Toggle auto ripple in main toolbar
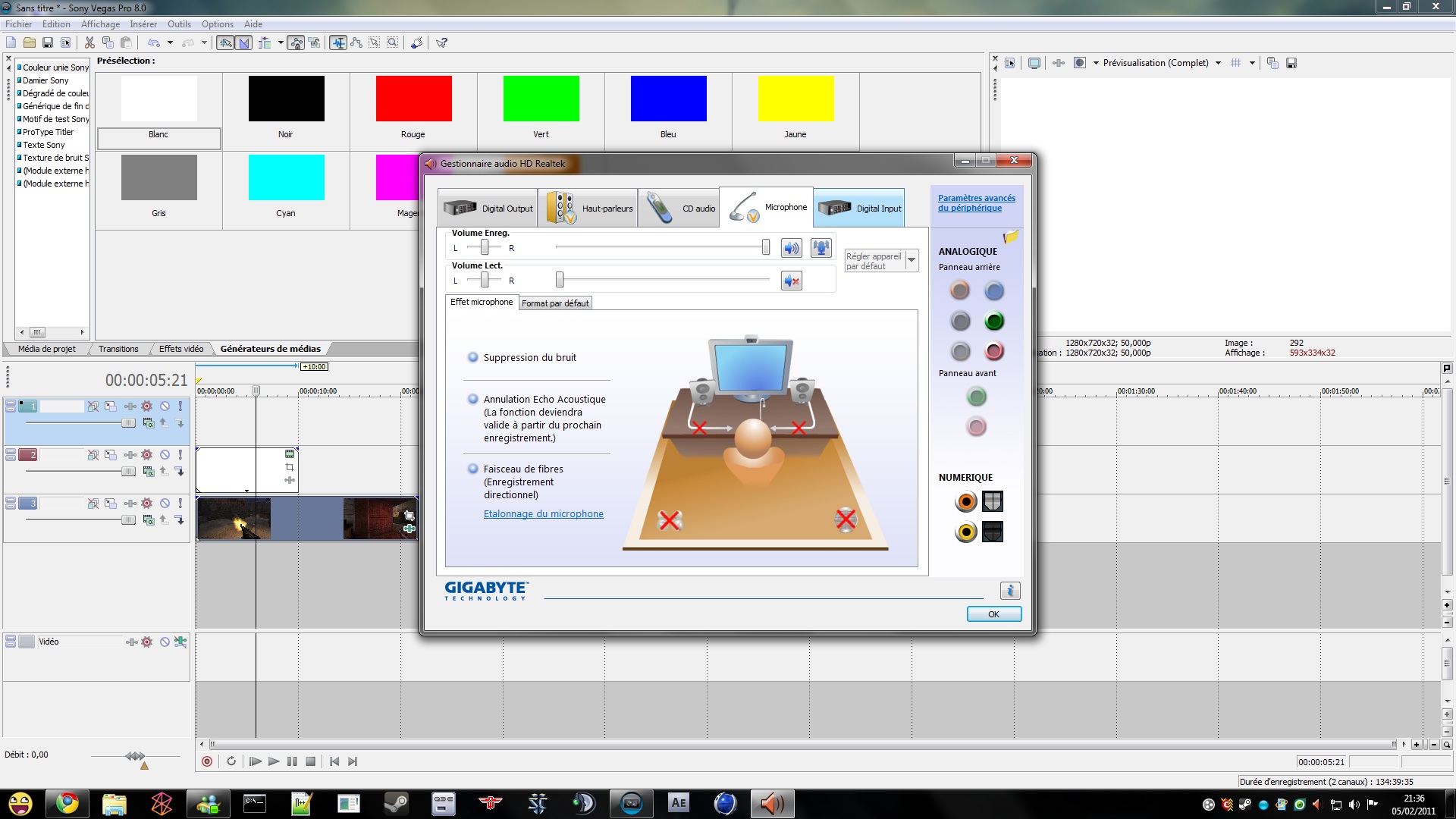Viewport: 1456px width, 819px height. click(265, 43)
